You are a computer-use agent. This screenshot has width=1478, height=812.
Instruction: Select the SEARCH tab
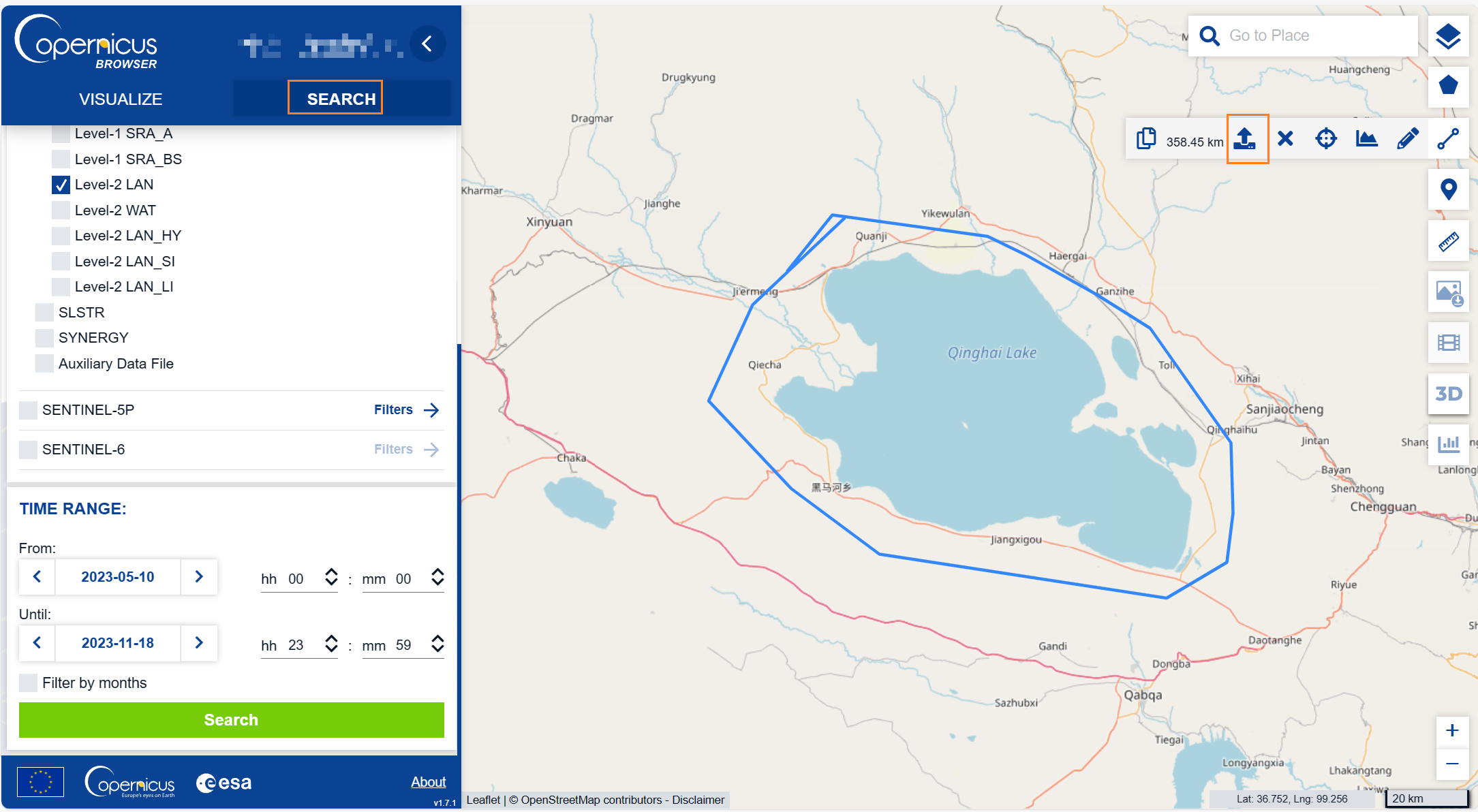341,99
